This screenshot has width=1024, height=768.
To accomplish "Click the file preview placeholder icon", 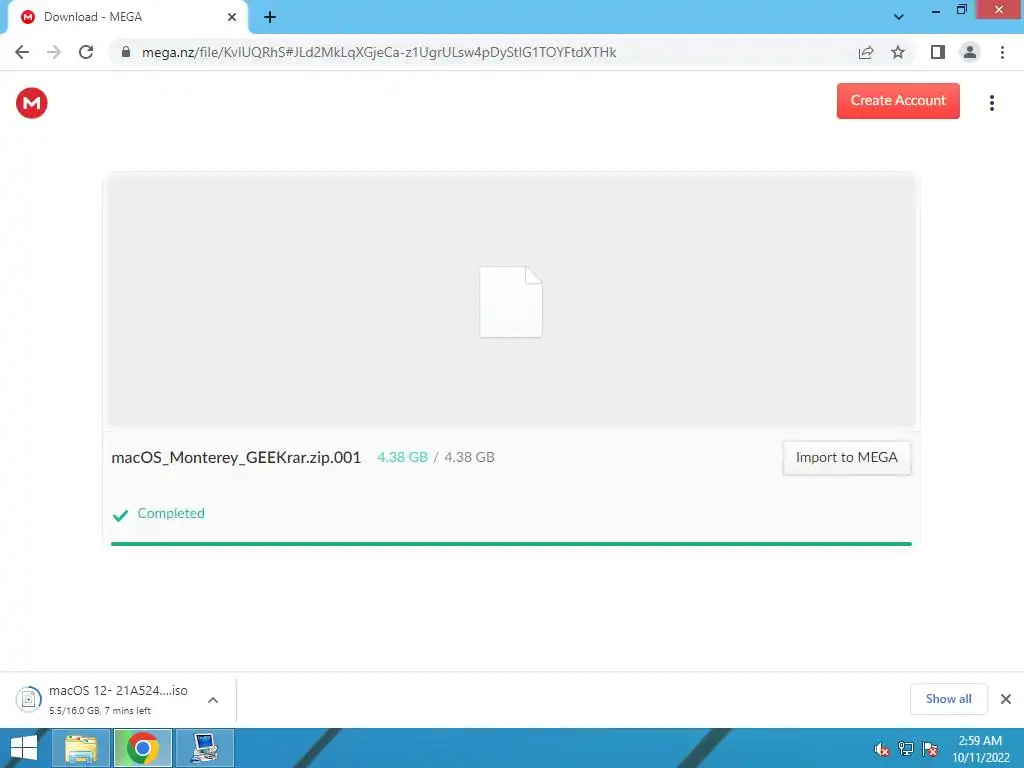I will [x=511, y=302].
